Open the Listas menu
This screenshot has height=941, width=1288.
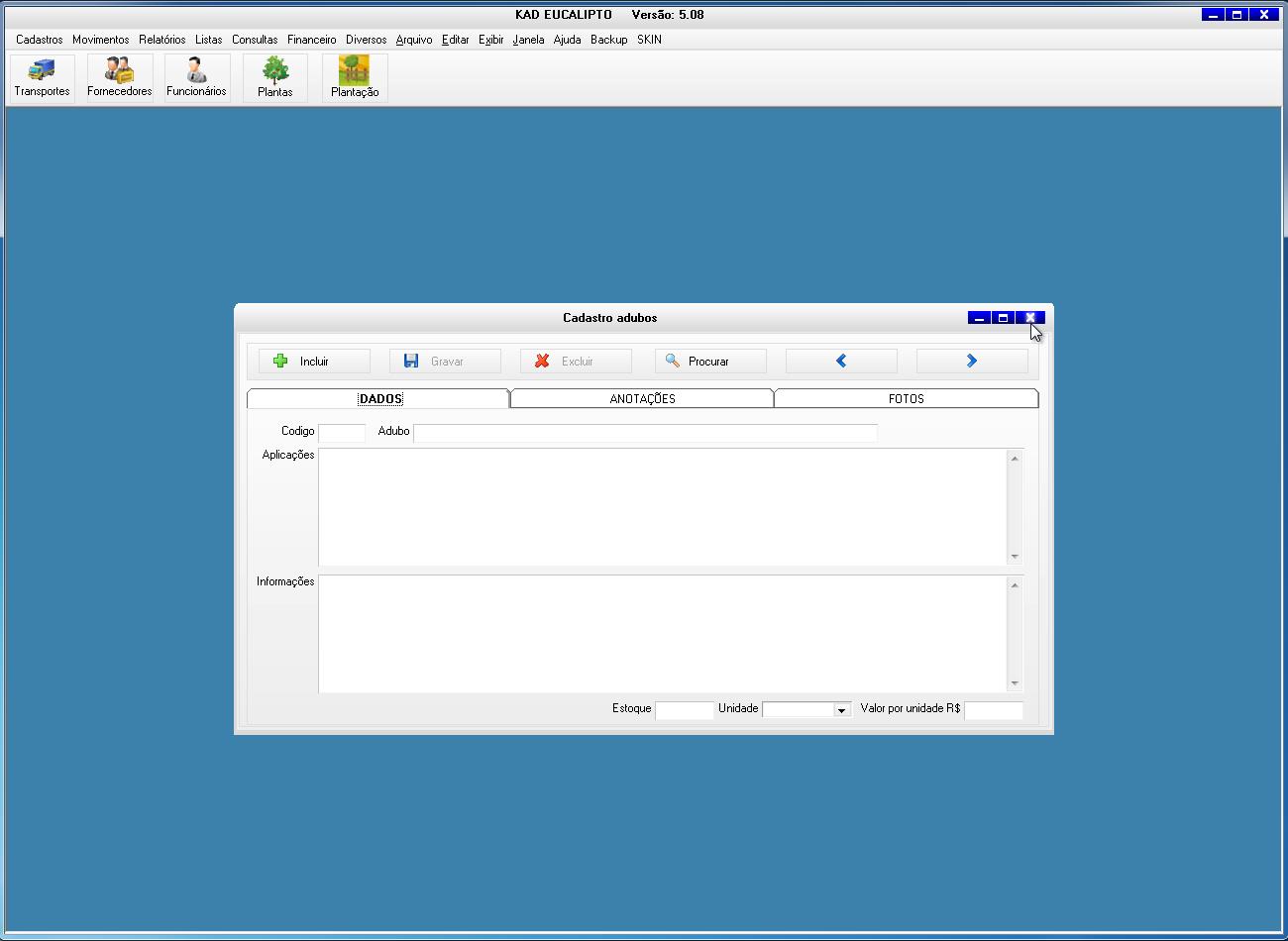click(x=208, y=40)
